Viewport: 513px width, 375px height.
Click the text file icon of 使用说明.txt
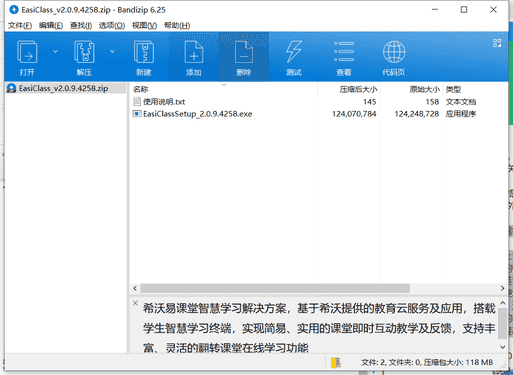coord(137,101)
